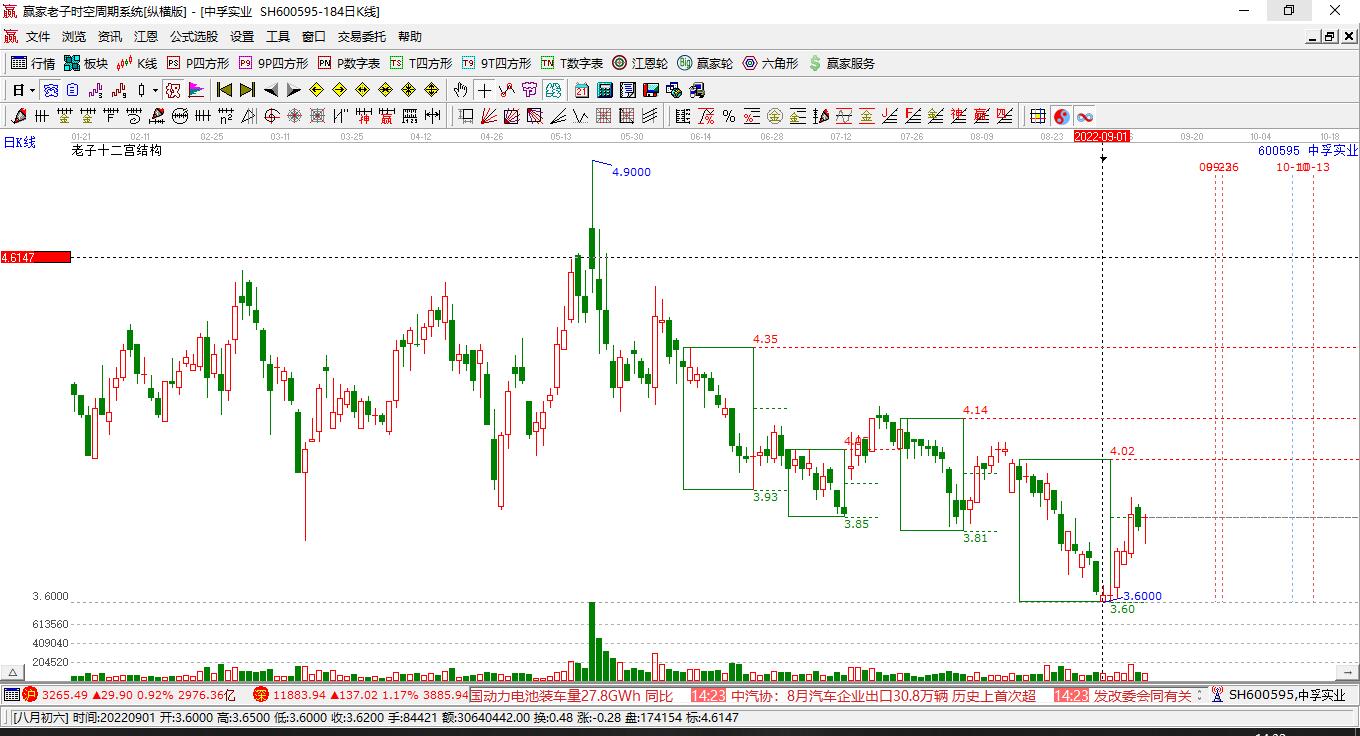1360x736 pixels.
Task: Click the up arrow at bottom-left corner
Action: point(14,672)
